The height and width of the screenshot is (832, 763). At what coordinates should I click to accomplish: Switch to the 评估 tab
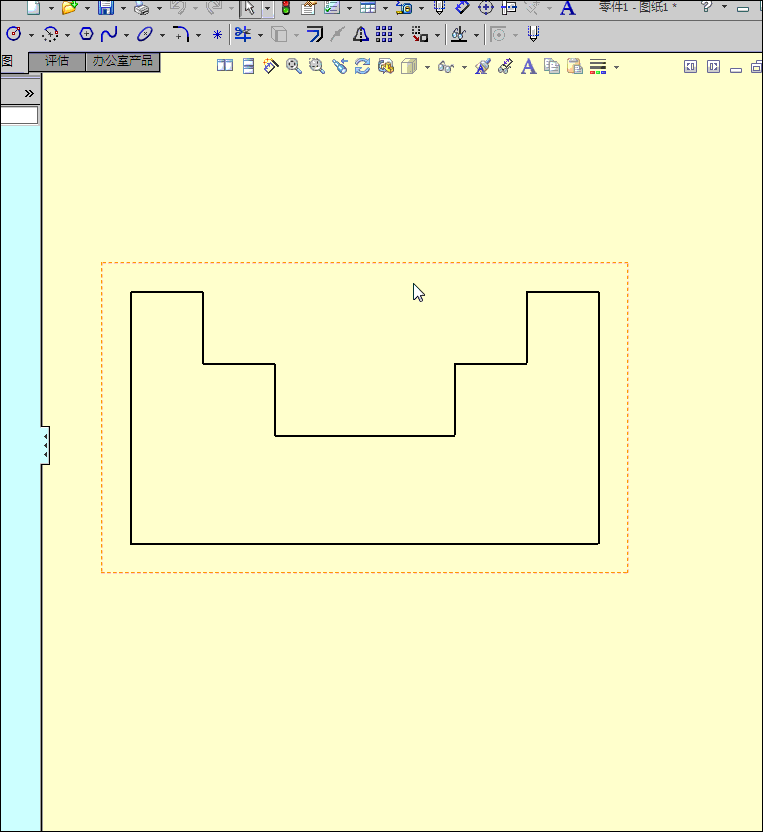coord(57,62)
